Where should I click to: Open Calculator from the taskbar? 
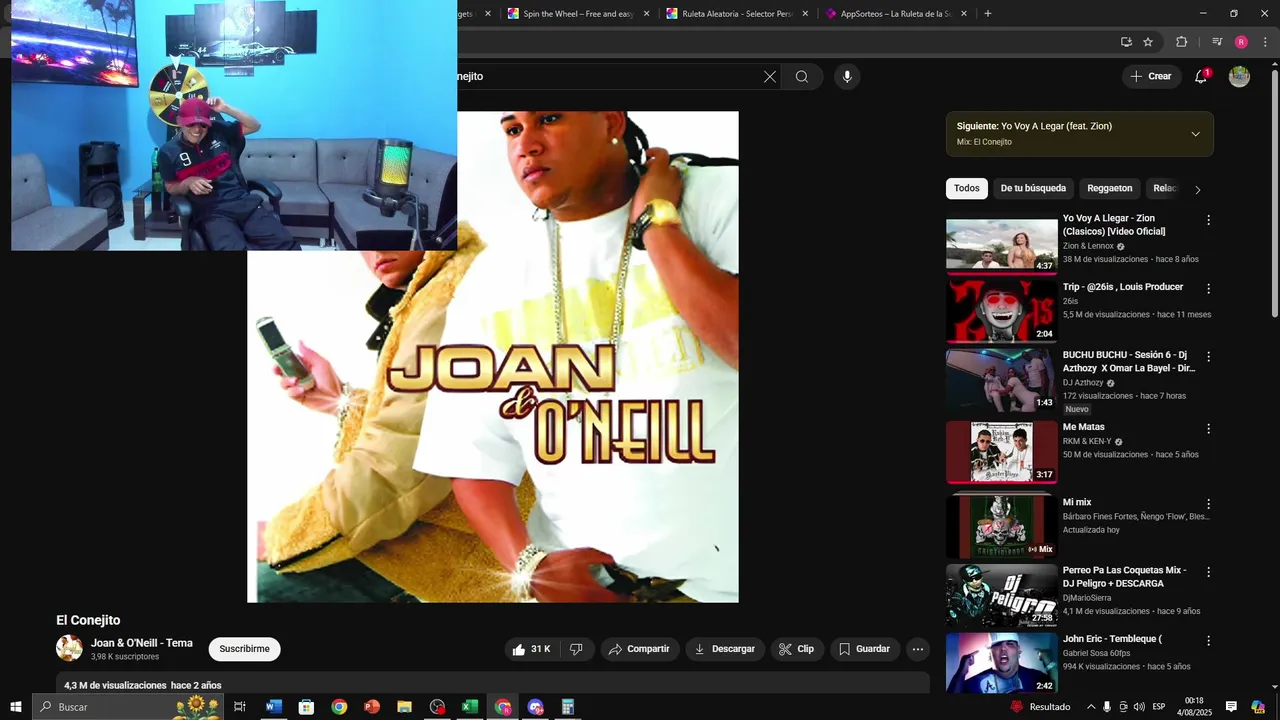(x=567, y=707)
